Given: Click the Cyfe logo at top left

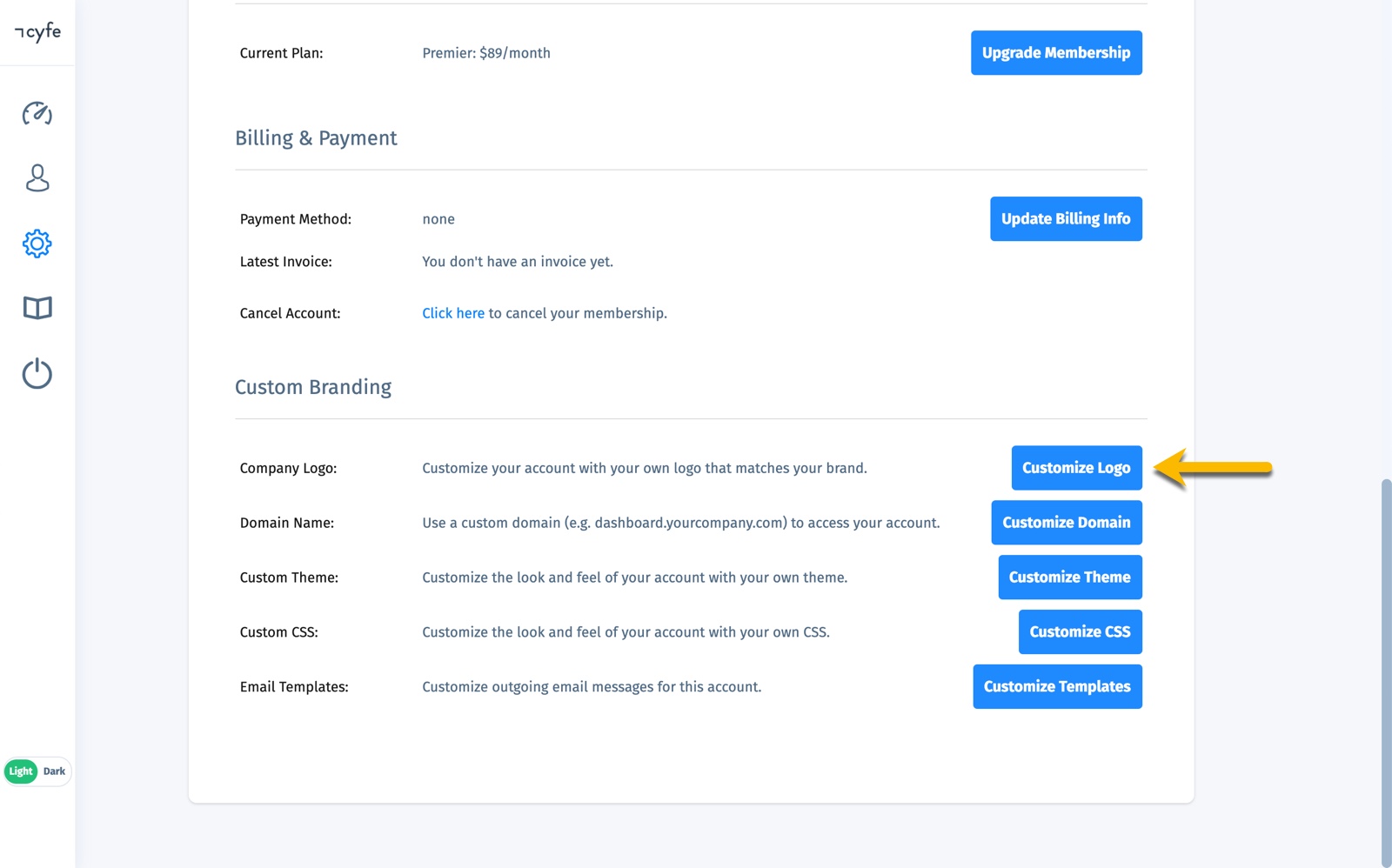Looking at the screenshot, I should 37,32.
